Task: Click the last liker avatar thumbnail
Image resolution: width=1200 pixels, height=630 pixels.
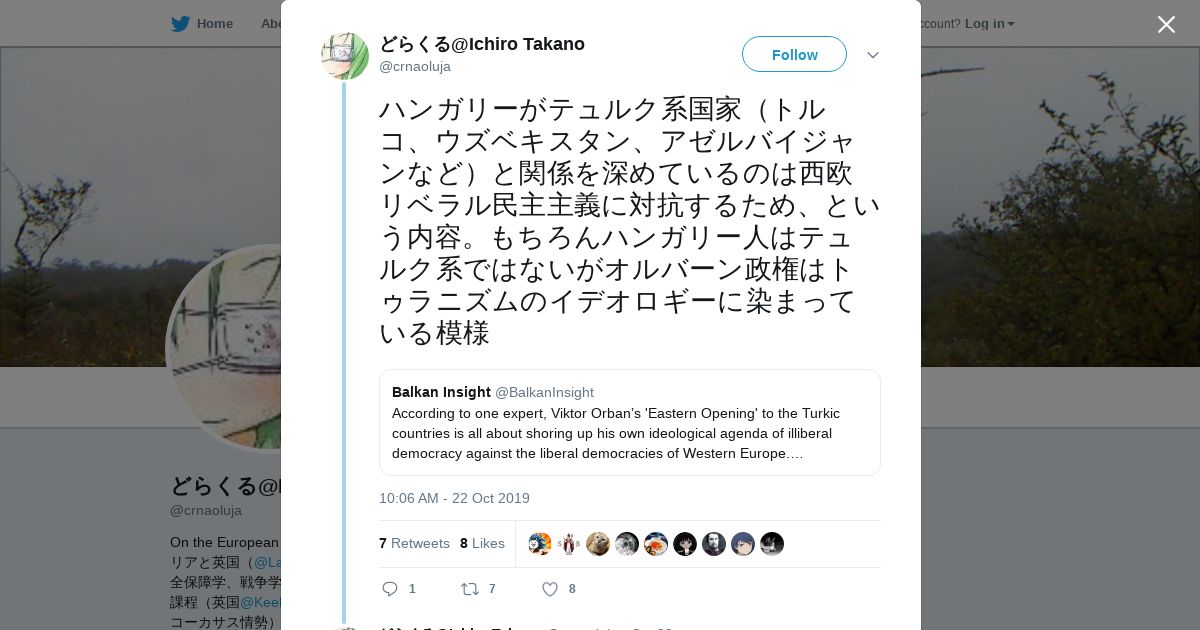Action: click(772, 544)
